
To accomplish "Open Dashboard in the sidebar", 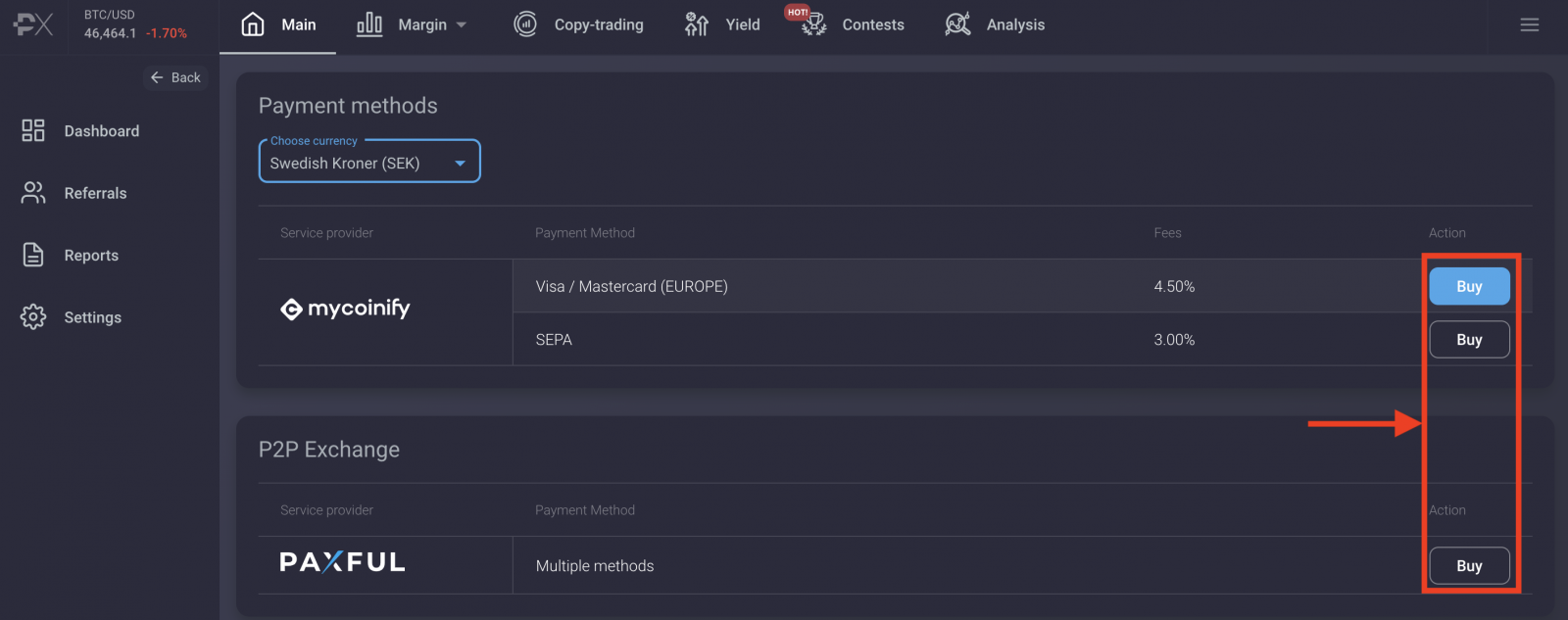I will (x=102, y=131).
